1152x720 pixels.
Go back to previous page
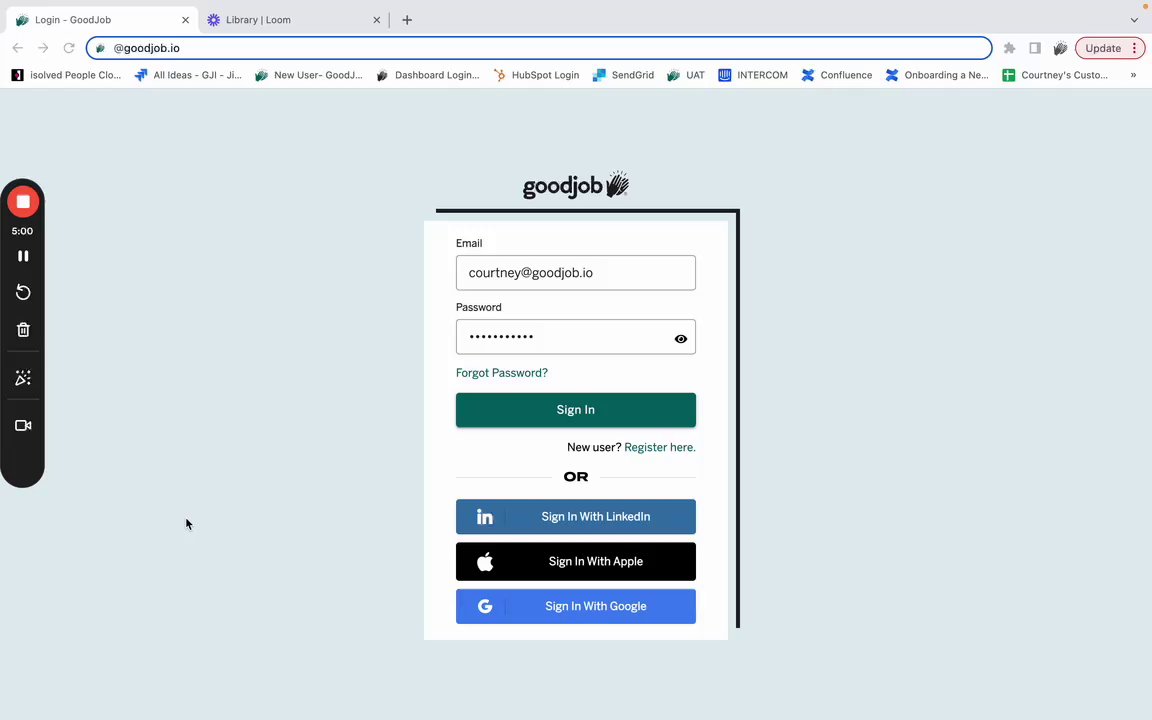[18, 48]
